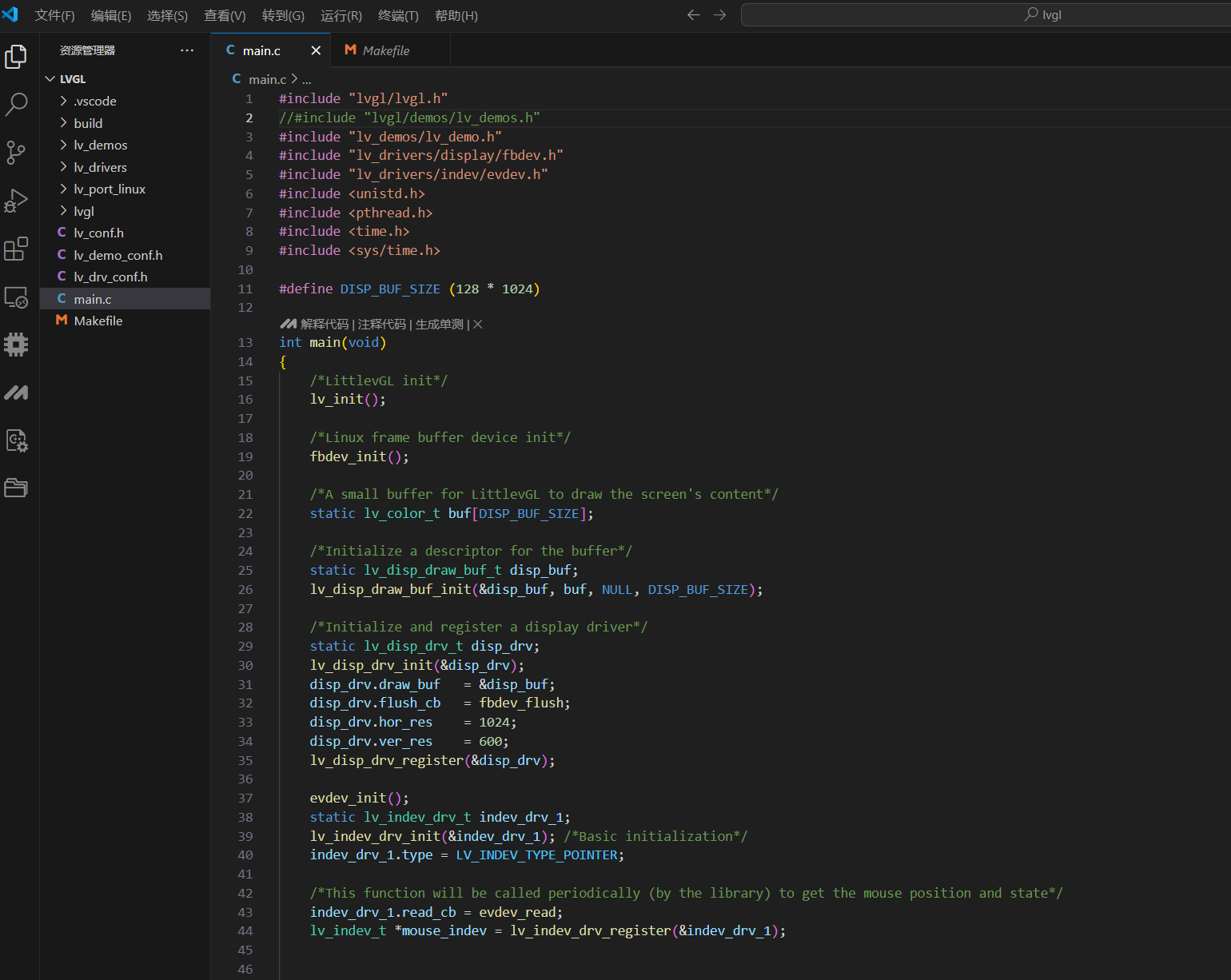Close the main.c editor tab
1231x980 pixels.
316,50
